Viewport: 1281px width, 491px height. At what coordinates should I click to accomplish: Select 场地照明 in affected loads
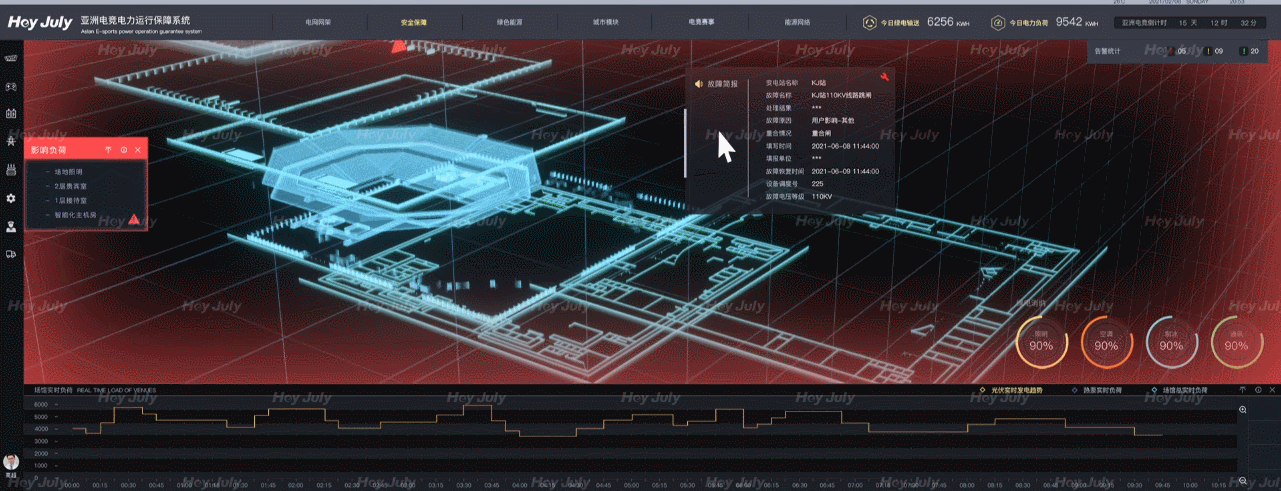point(69,172)
